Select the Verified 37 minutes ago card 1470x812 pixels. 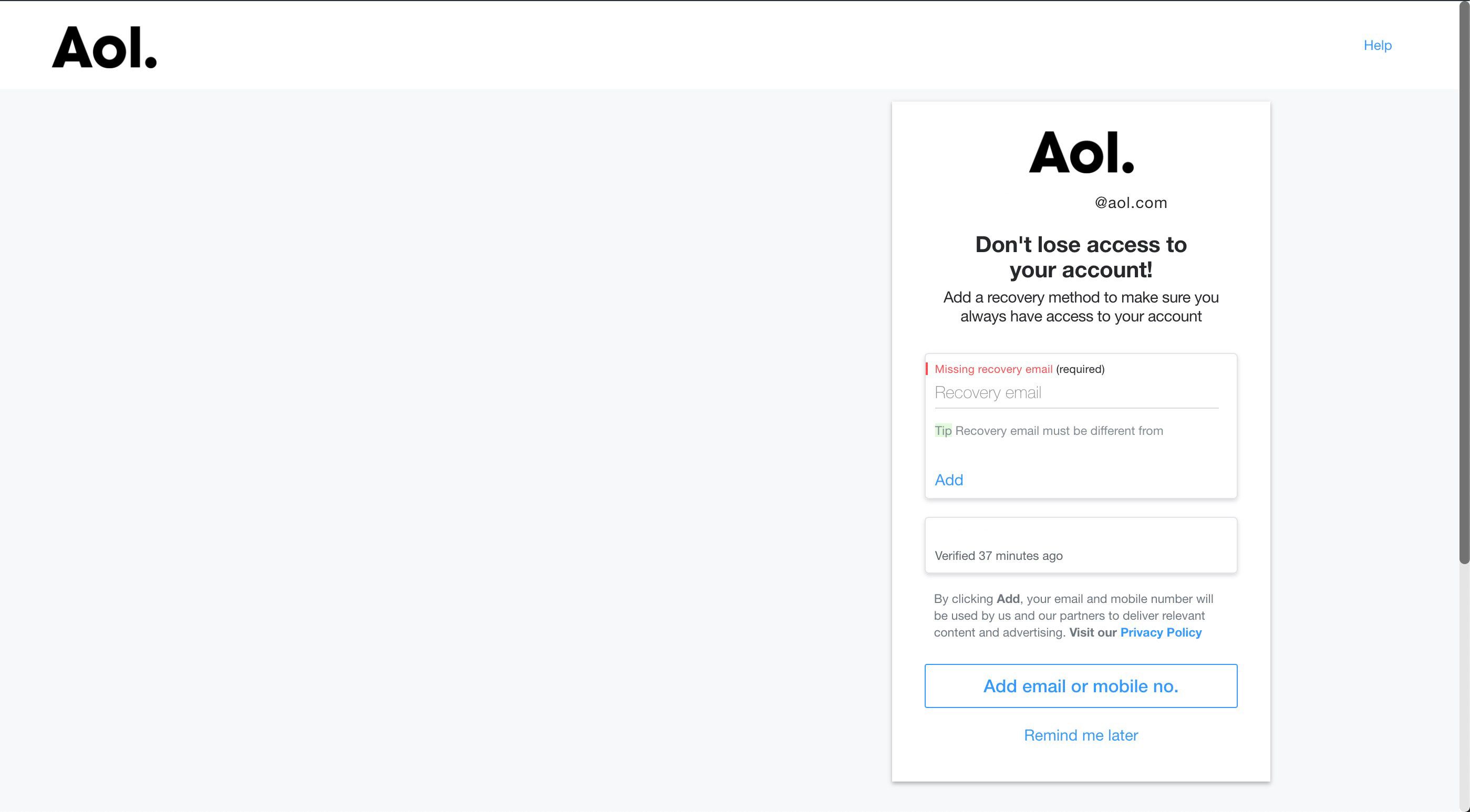point(1081,545)
